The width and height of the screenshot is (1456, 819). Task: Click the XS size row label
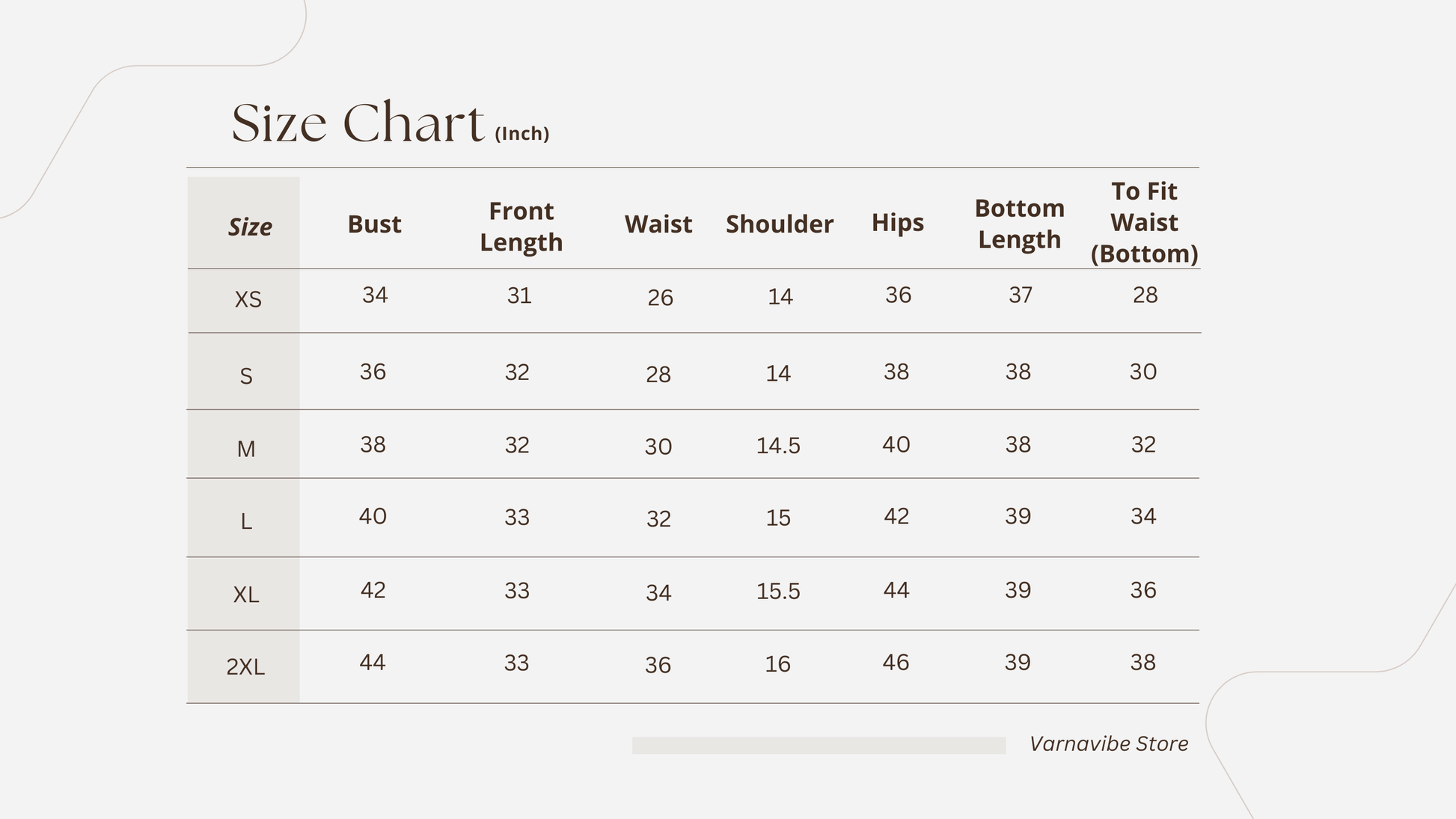point(248,299)
